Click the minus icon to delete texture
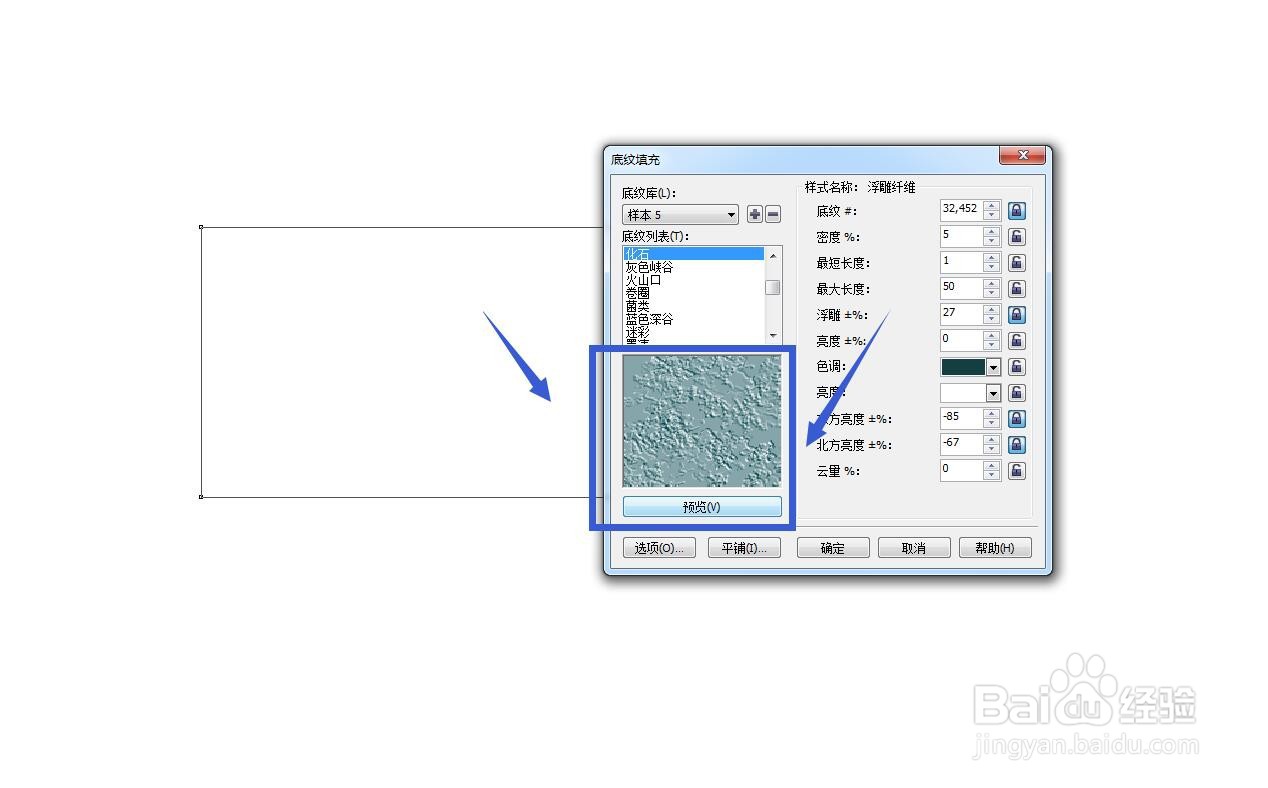 [773, 215]
